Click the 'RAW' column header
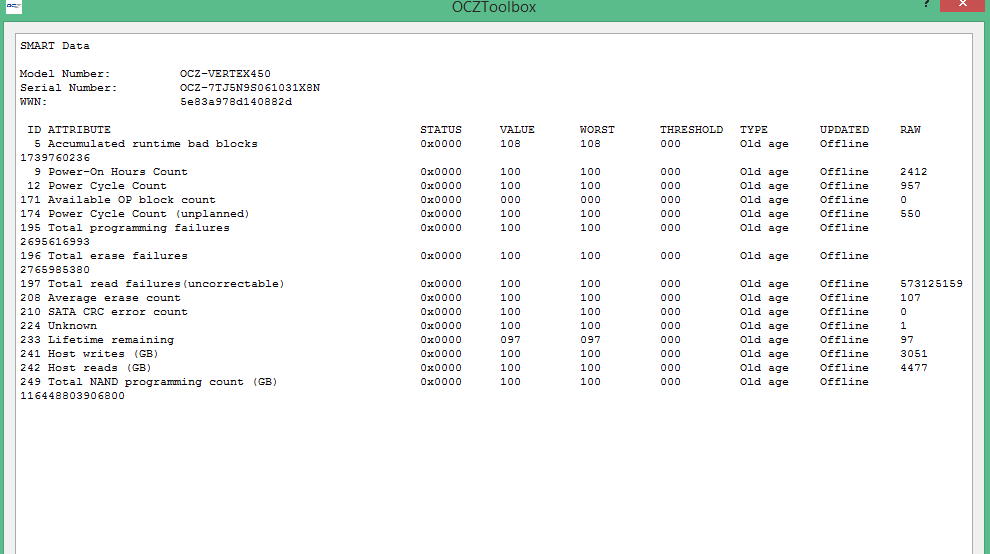This screenshot has width=990, height=554. (x=910, y=129)
